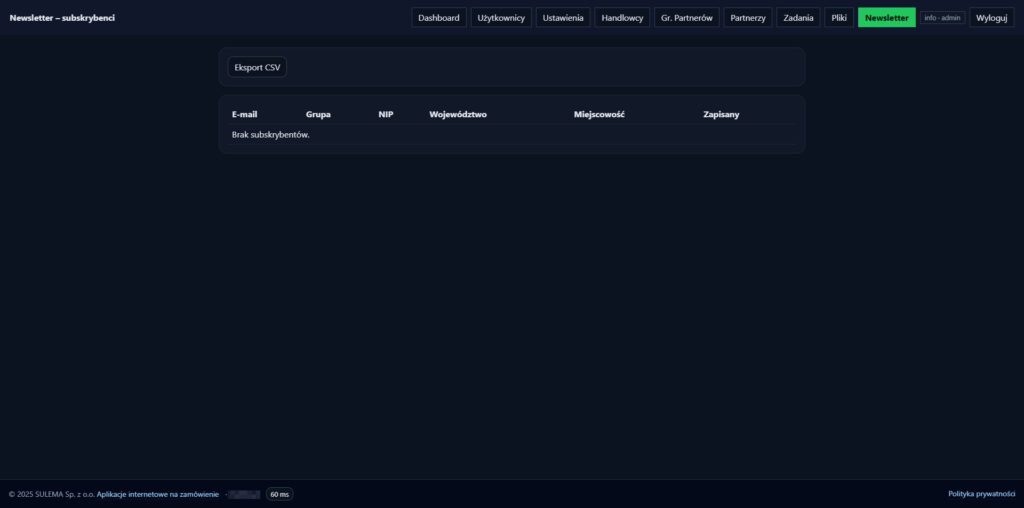Select Partnerzy in the navigation bar
The width and height of the screenshot is (1024, 508).
(x=748, y=18)
